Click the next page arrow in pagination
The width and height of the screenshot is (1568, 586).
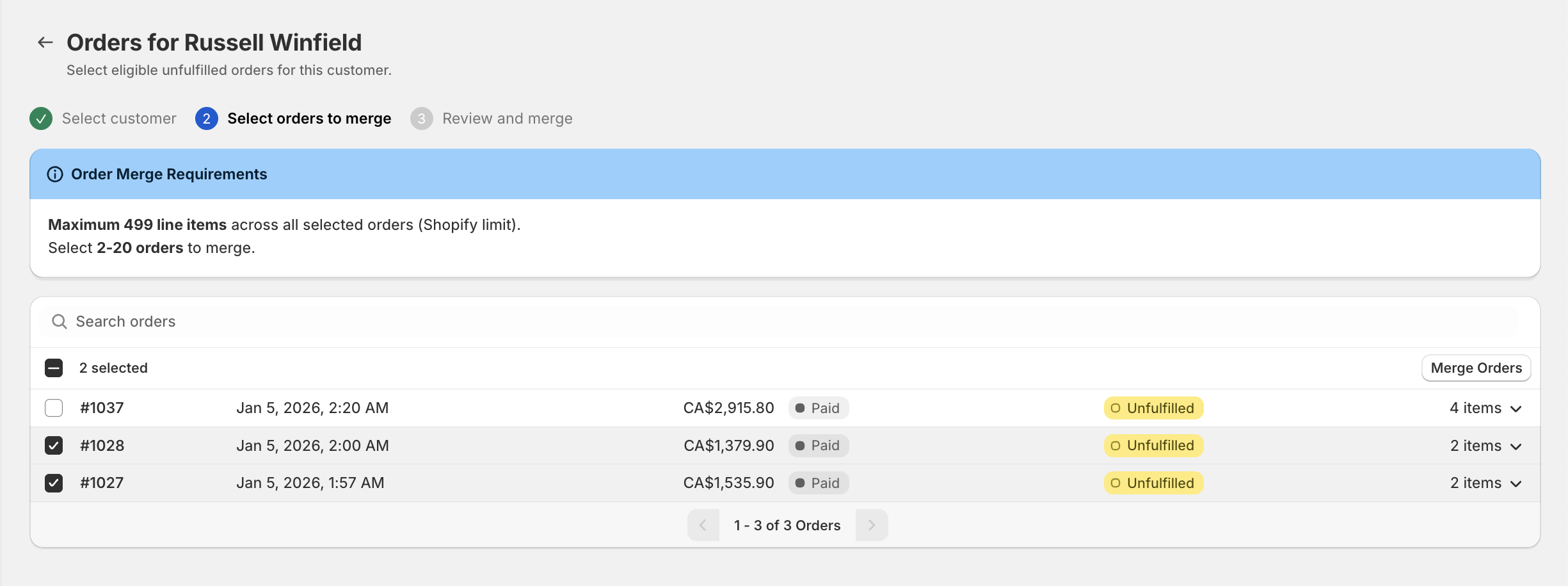pos(872,525)
